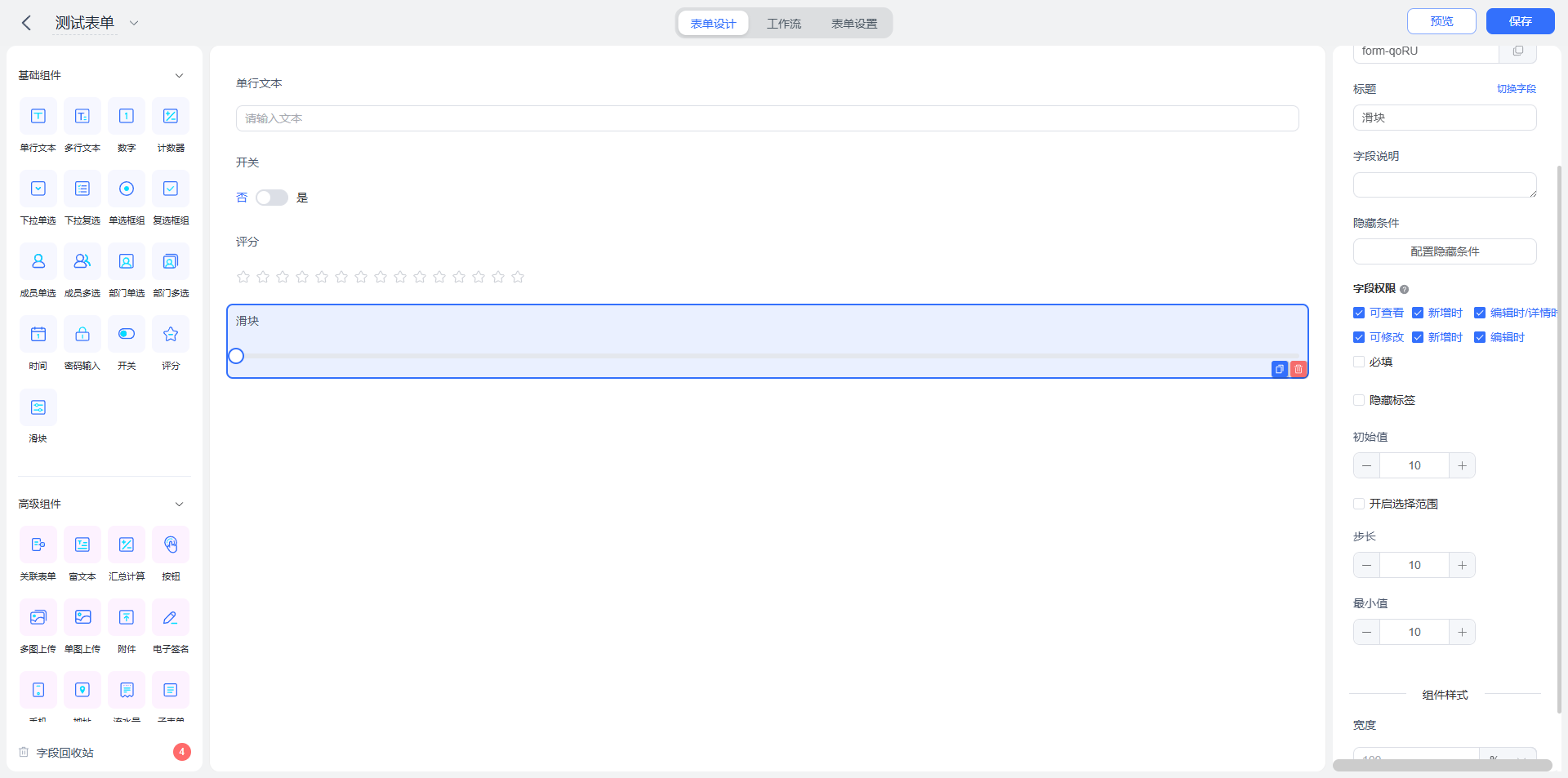Collapse the 基础组件 section

pyautogui.click(x=179, y=75)
